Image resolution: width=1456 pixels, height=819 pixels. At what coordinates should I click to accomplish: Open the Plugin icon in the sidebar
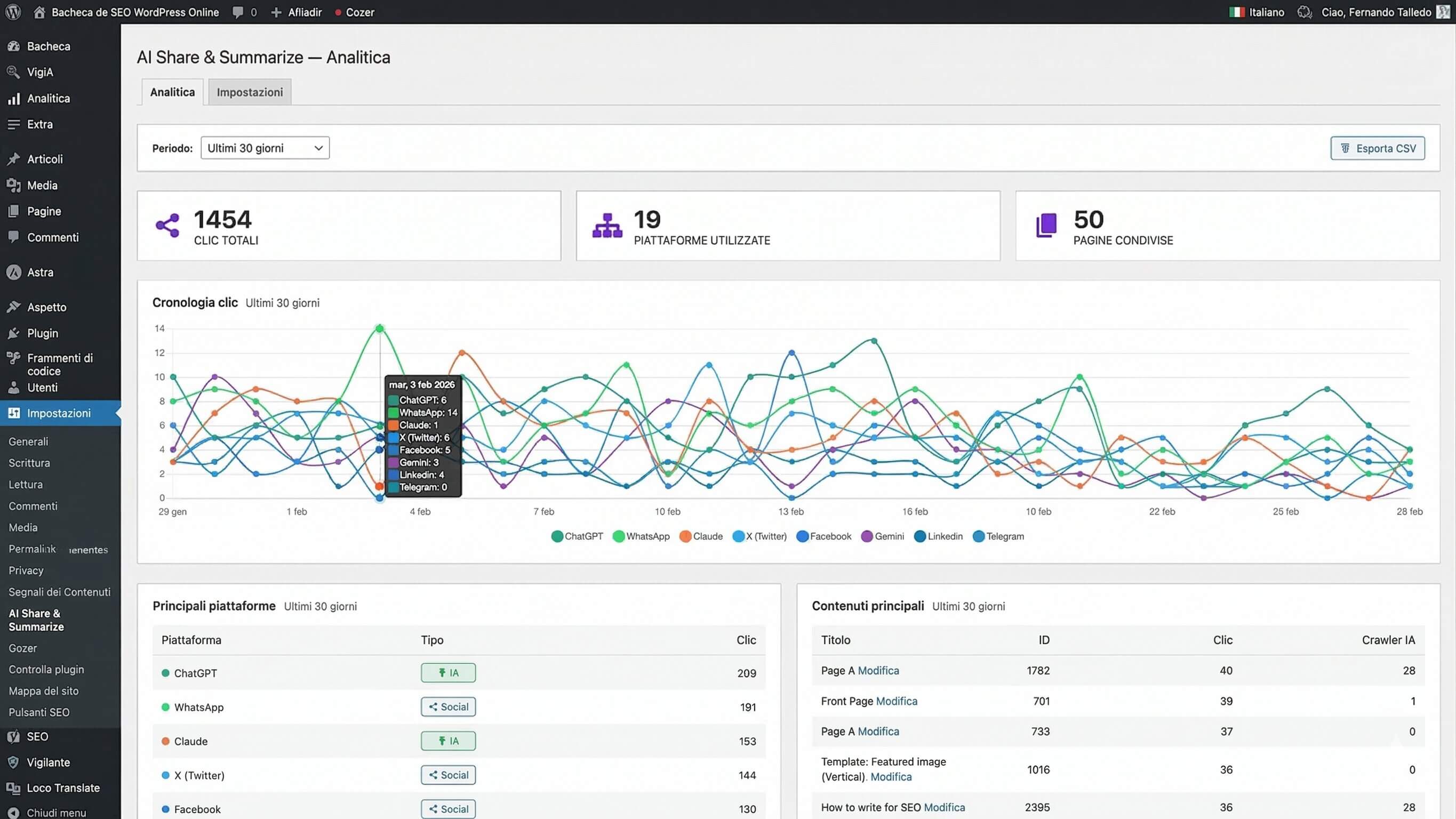[x=14, y=333]
